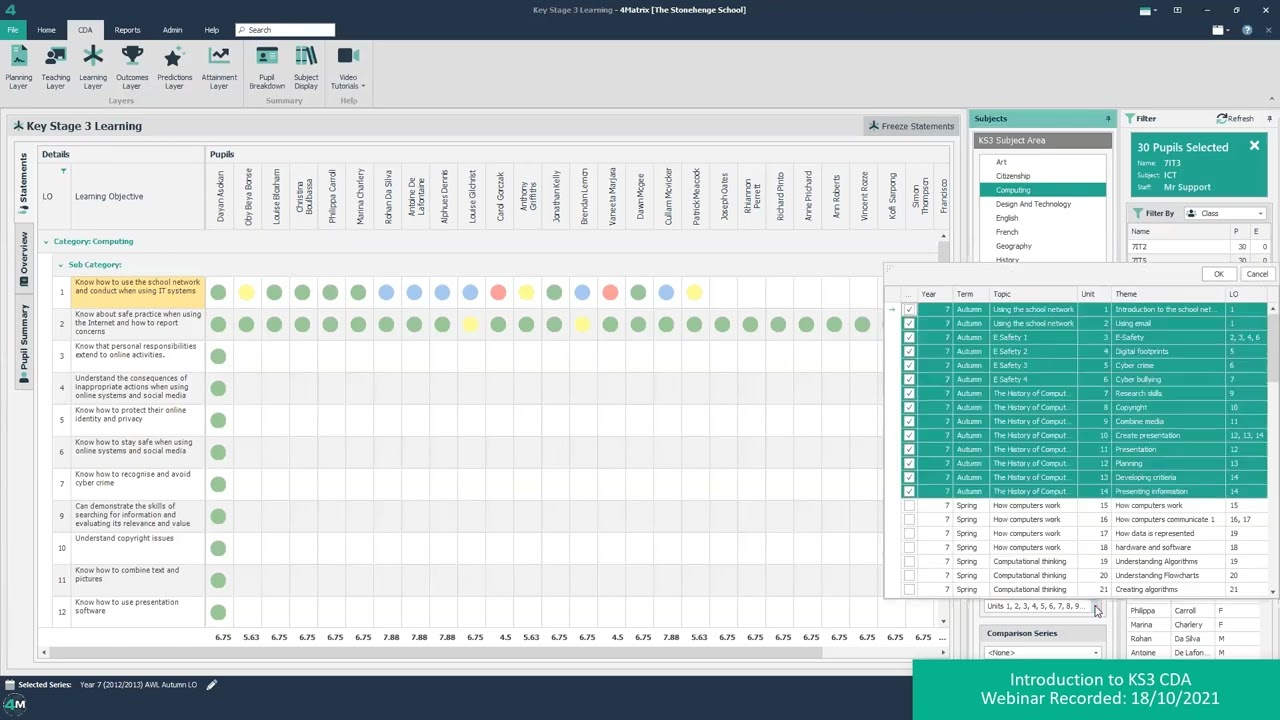Click Cancel in units popup
Screen dimensions: 1280x720
pos(1257,274)
